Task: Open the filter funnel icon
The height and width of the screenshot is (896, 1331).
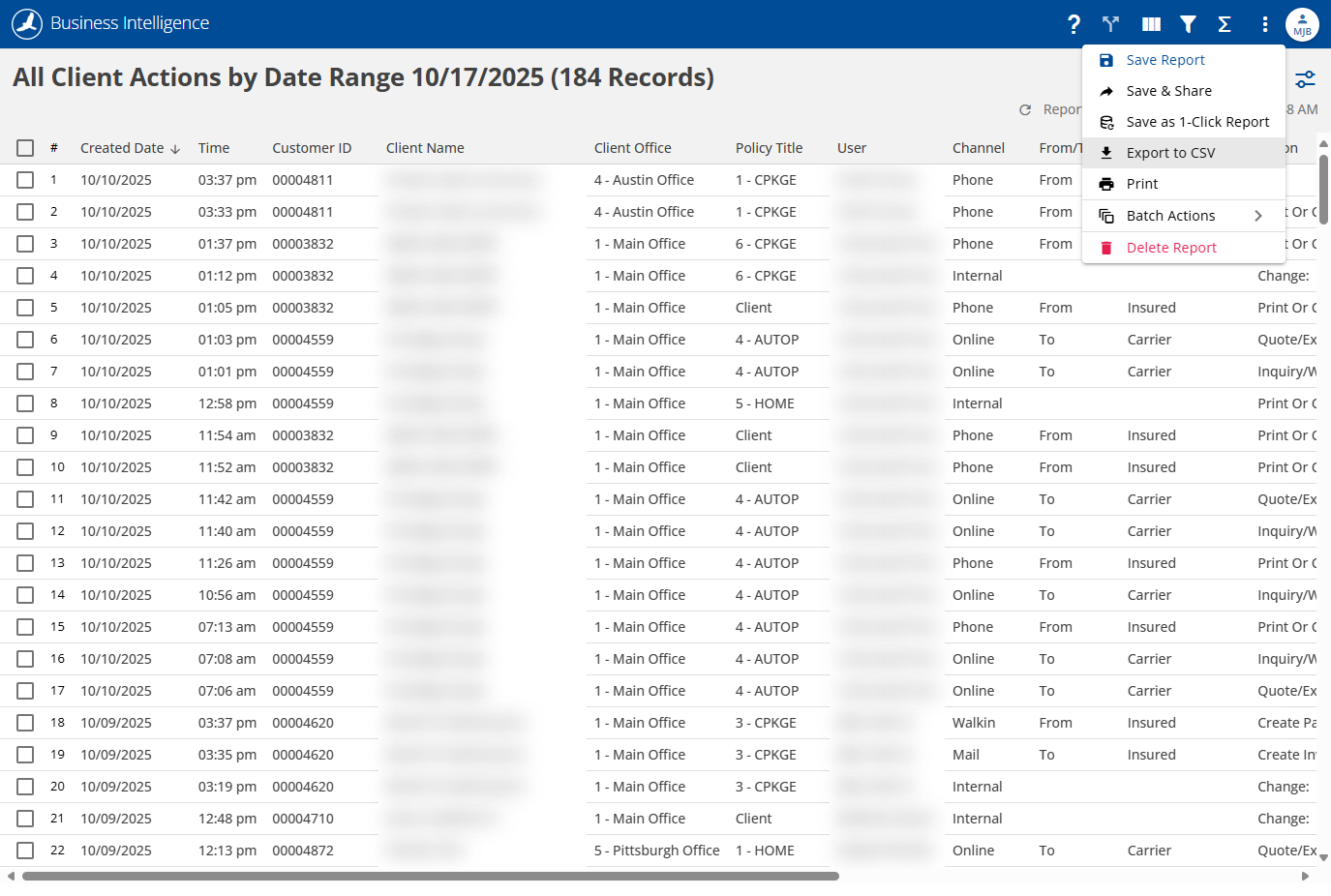Action: 1188,24
